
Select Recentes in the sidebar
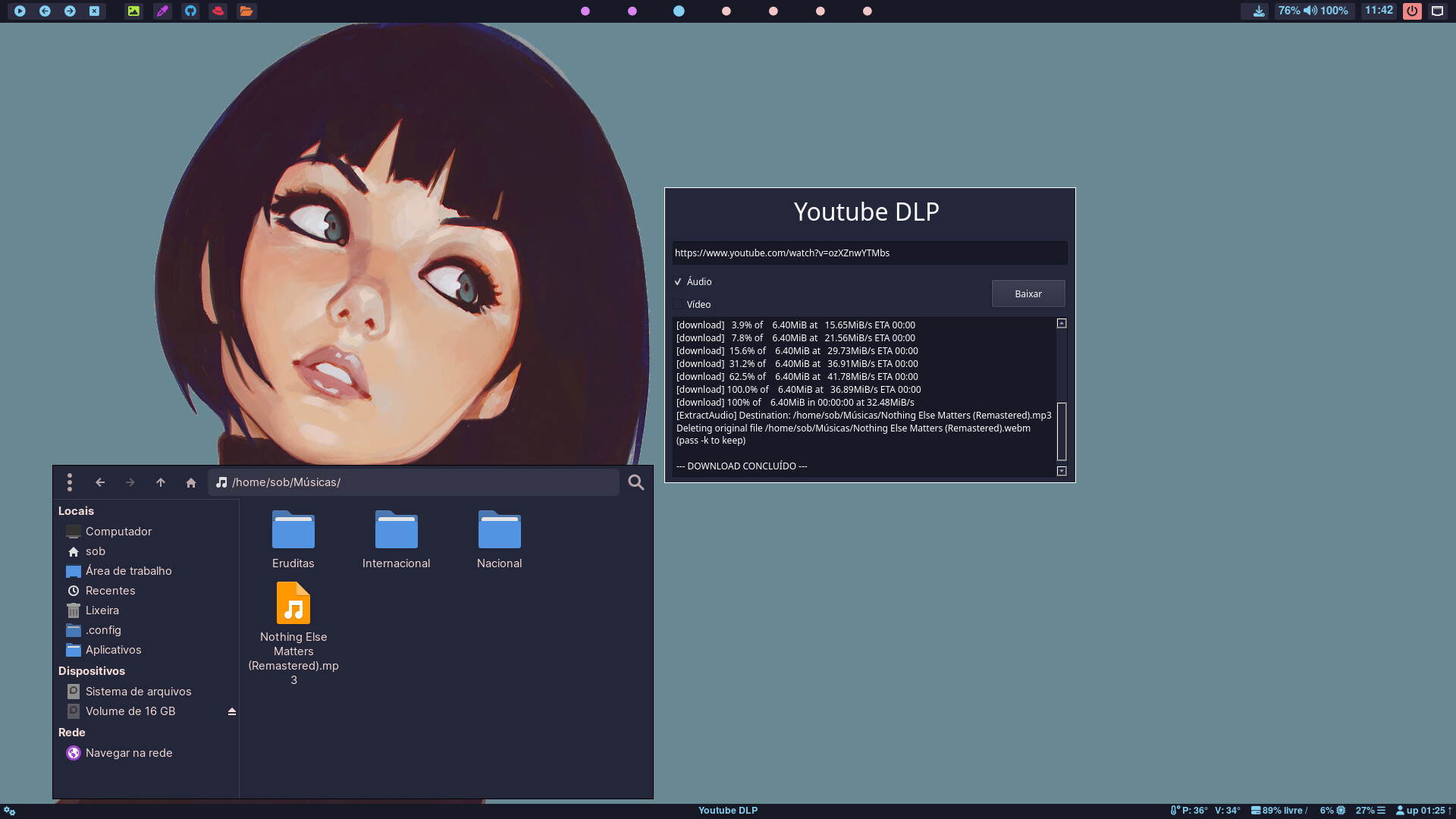110,591
